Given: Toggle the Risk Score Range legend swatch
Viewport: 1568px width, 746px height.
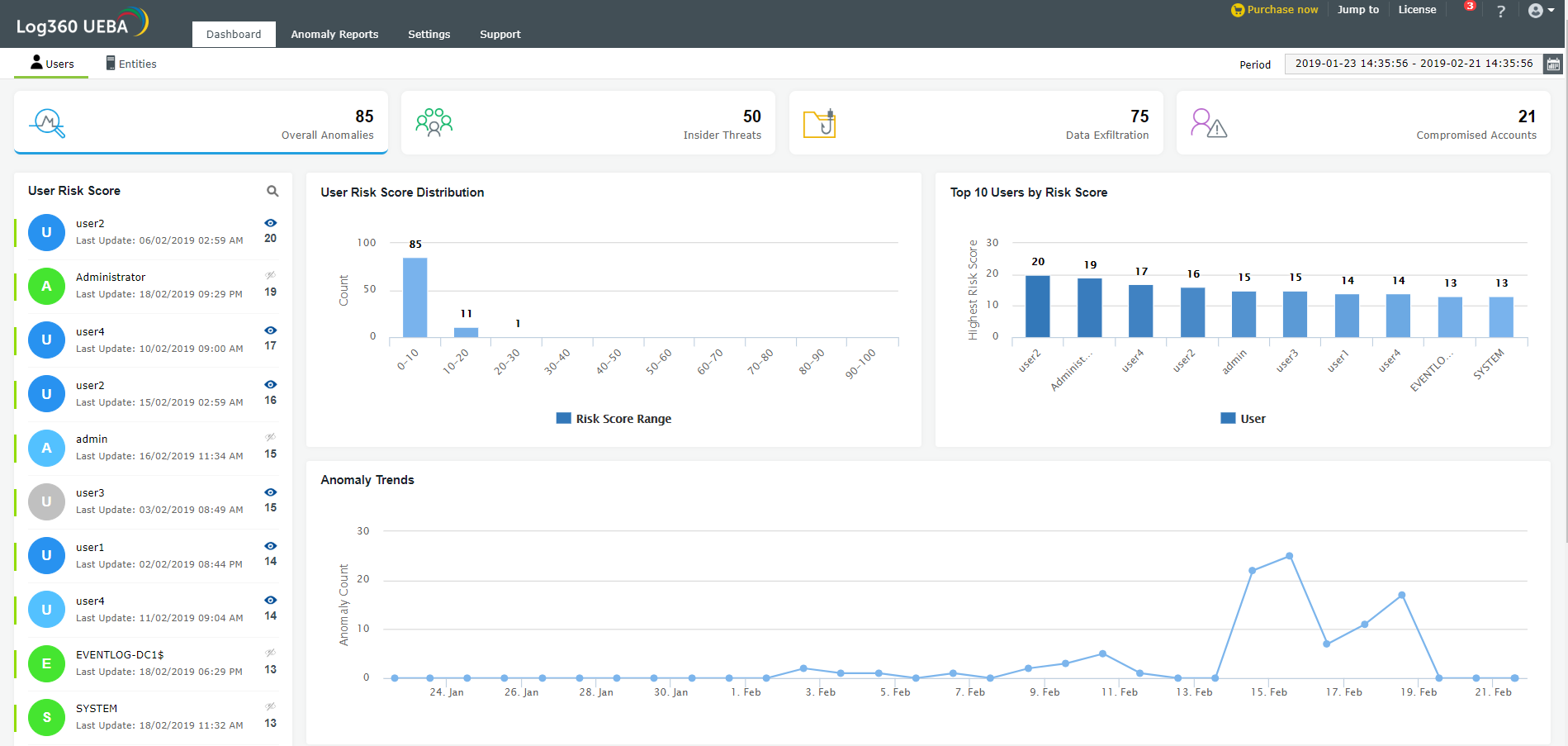Looking at the screenshot, I should click(x=564, y=419).
